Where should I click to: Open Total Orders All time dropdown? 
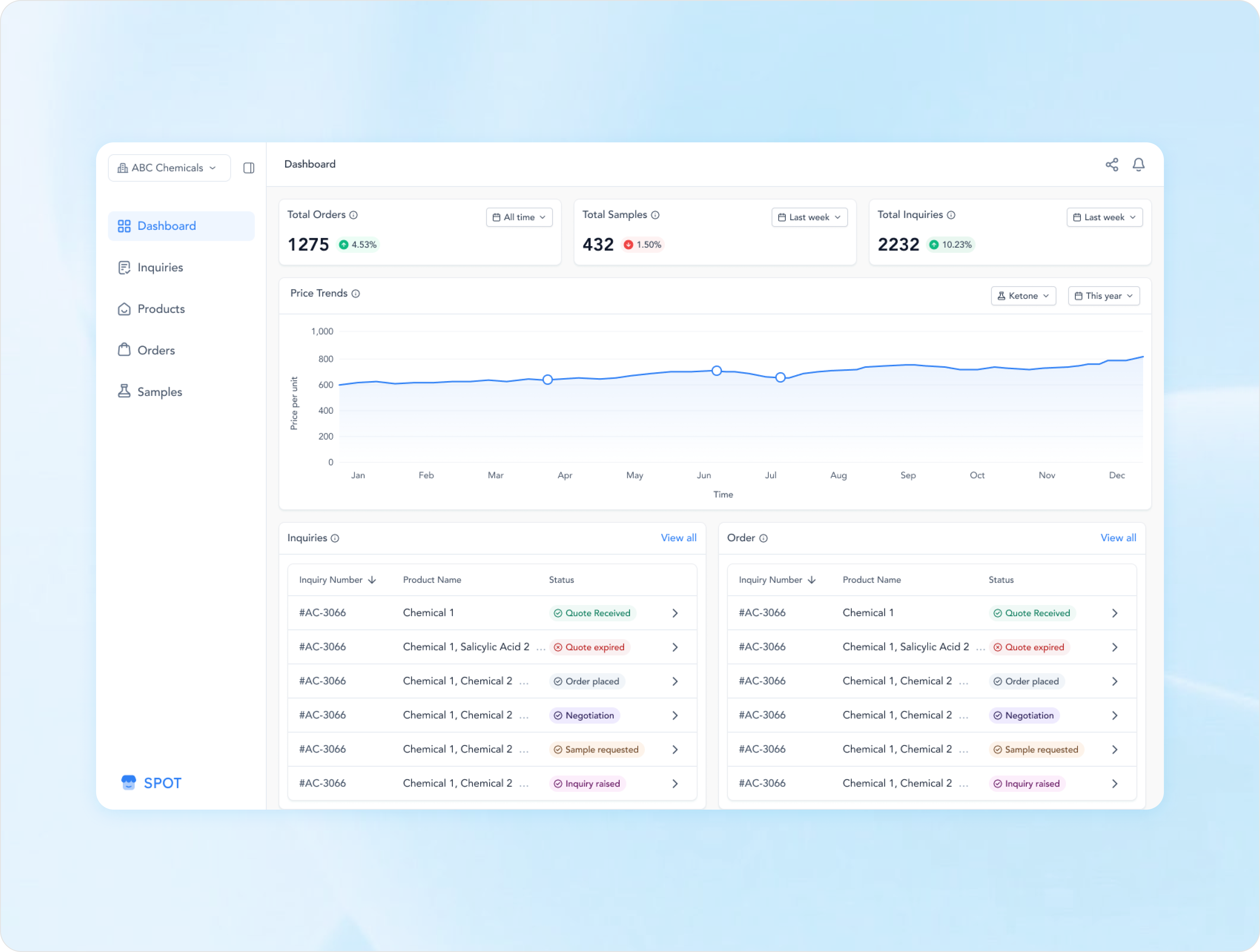click(519, 217)
